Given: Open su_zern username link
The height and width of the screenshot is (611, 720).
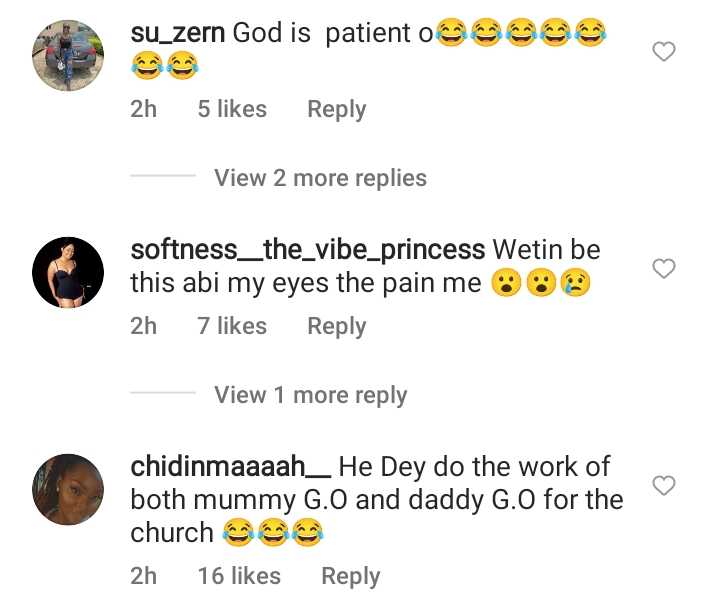Looking at the screenshot, I should 178,33.
